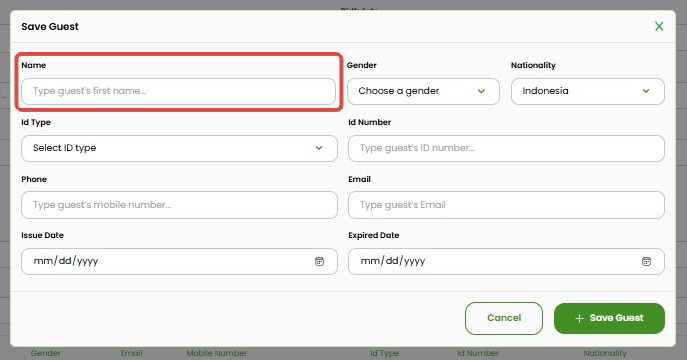This screenshot has height=360, width=687.
Task: Click the Cancel button
Action: click(x=504, y=318)
